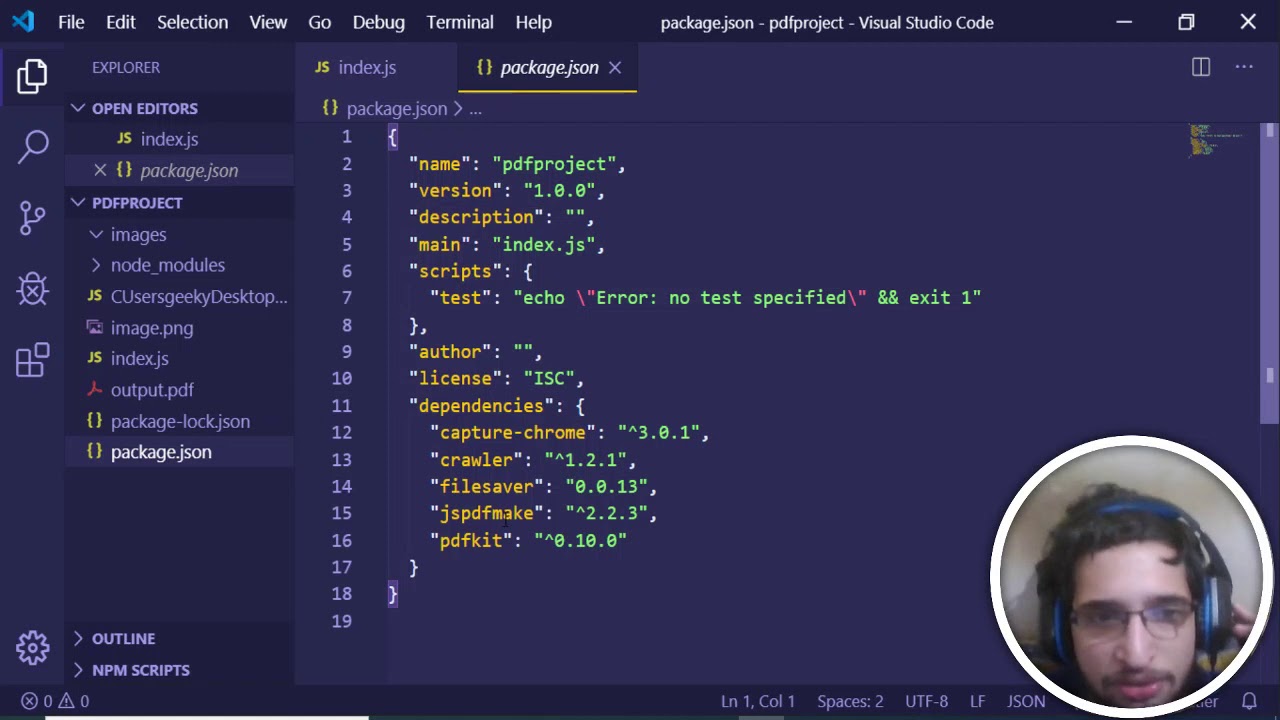
Task: Expand the Outline panel
Action: pyautogui.click(x=123, y=638)
